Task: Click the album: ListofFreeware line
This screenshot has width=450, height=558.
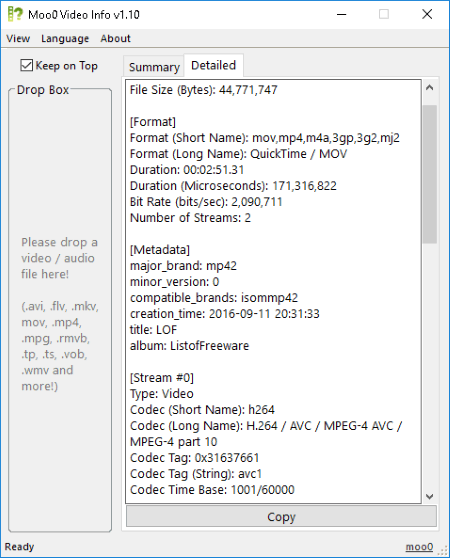Action: (x=190, y=346)
